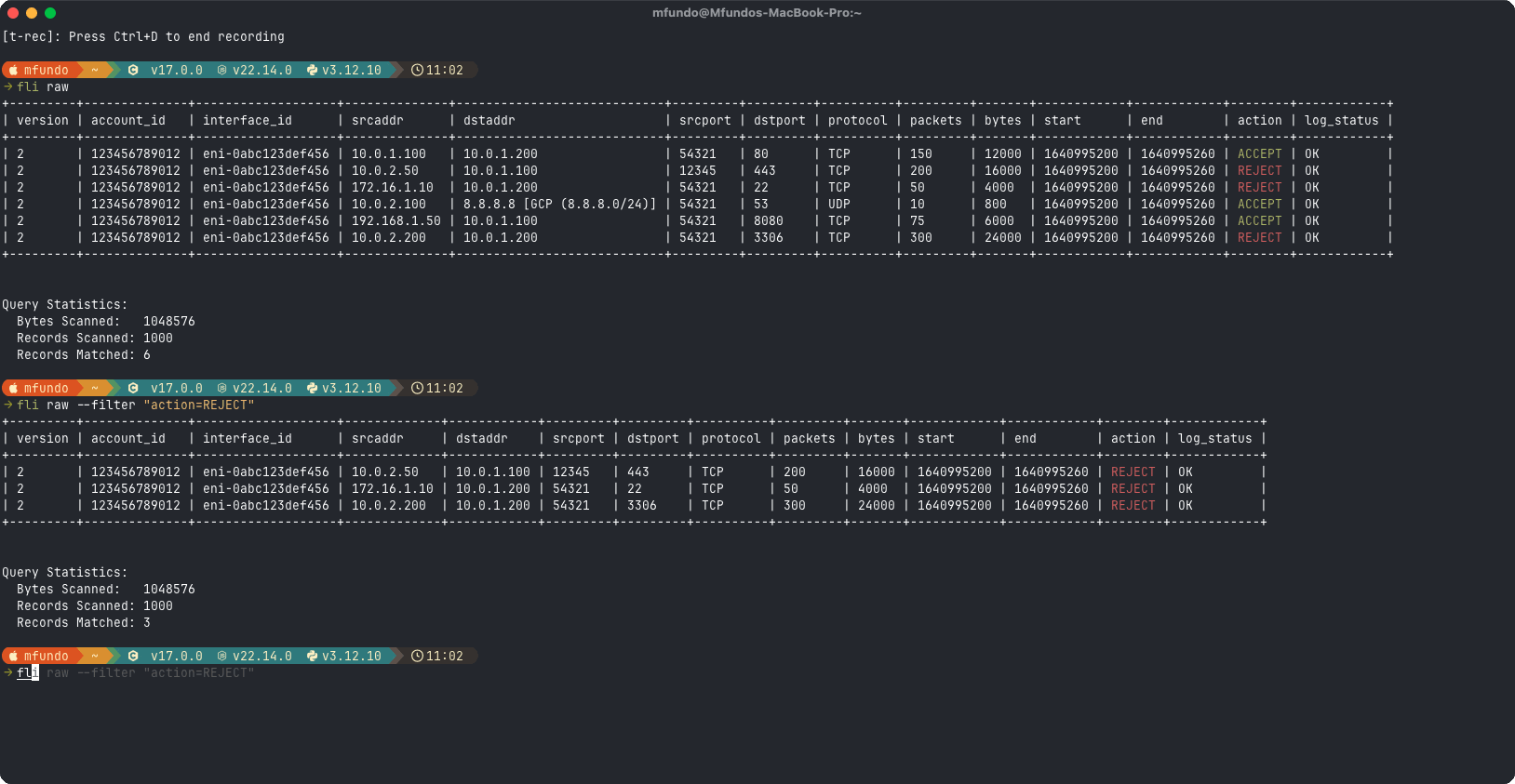Click the window title mfundo@Mfundos-MacBook-Pro:~
The height and width of the screenshot is (784, 1515).
(757, 13)
